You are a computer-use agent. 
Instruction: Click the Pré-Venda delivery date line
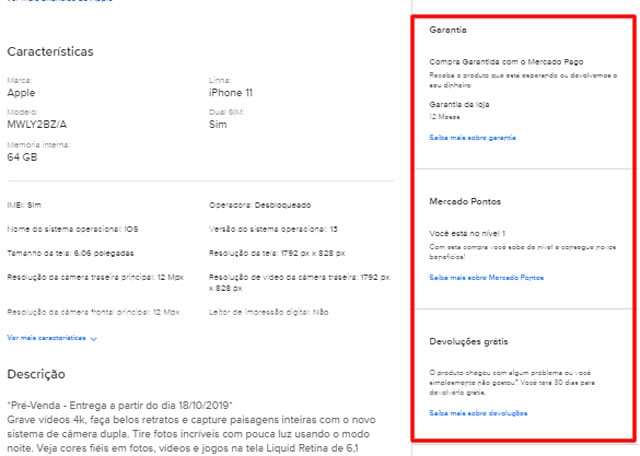(120, 405)
